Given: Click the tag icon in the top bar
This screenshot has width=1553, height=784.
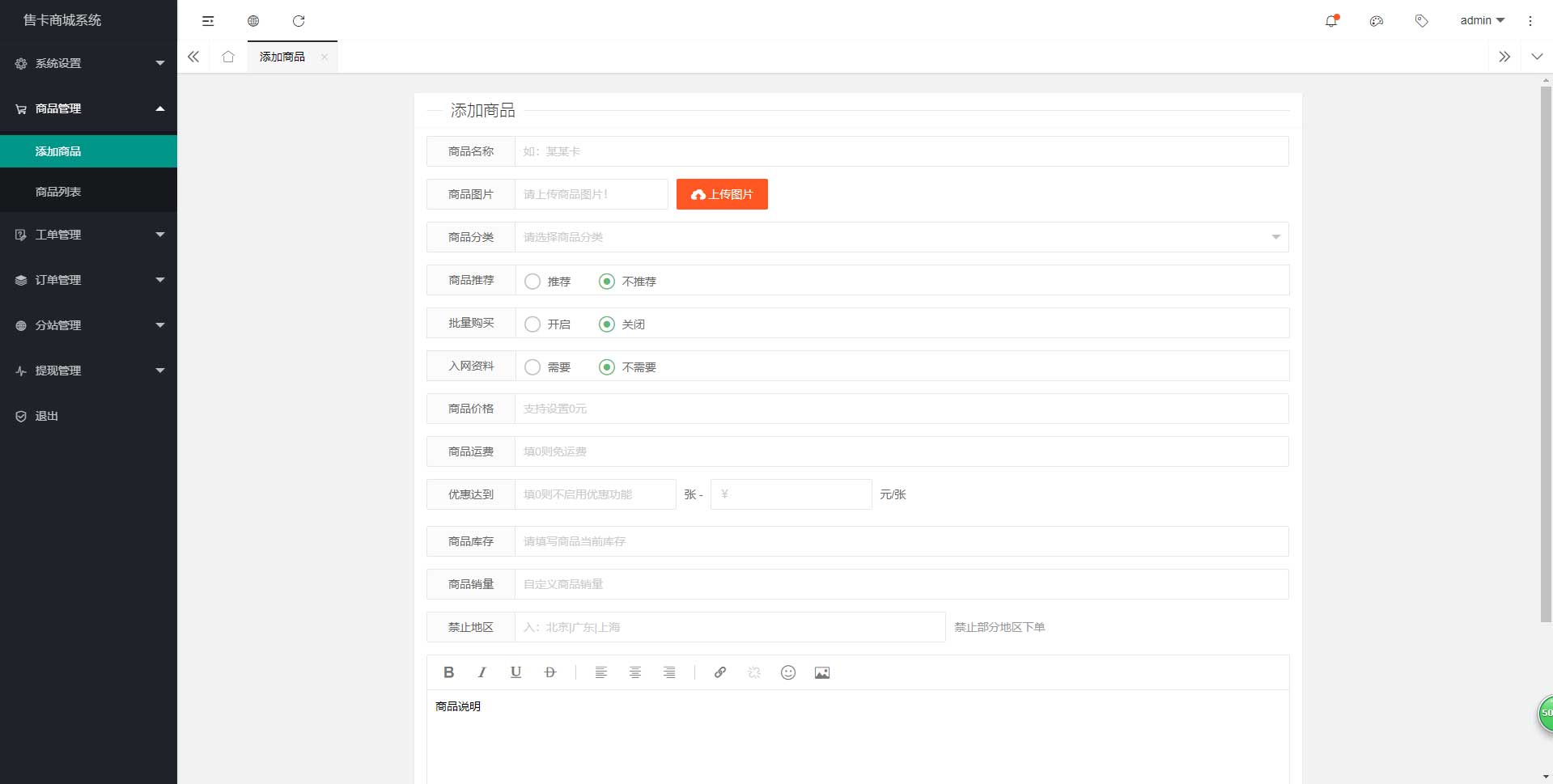Looking at the screenshot, I should coord(1421,21).
